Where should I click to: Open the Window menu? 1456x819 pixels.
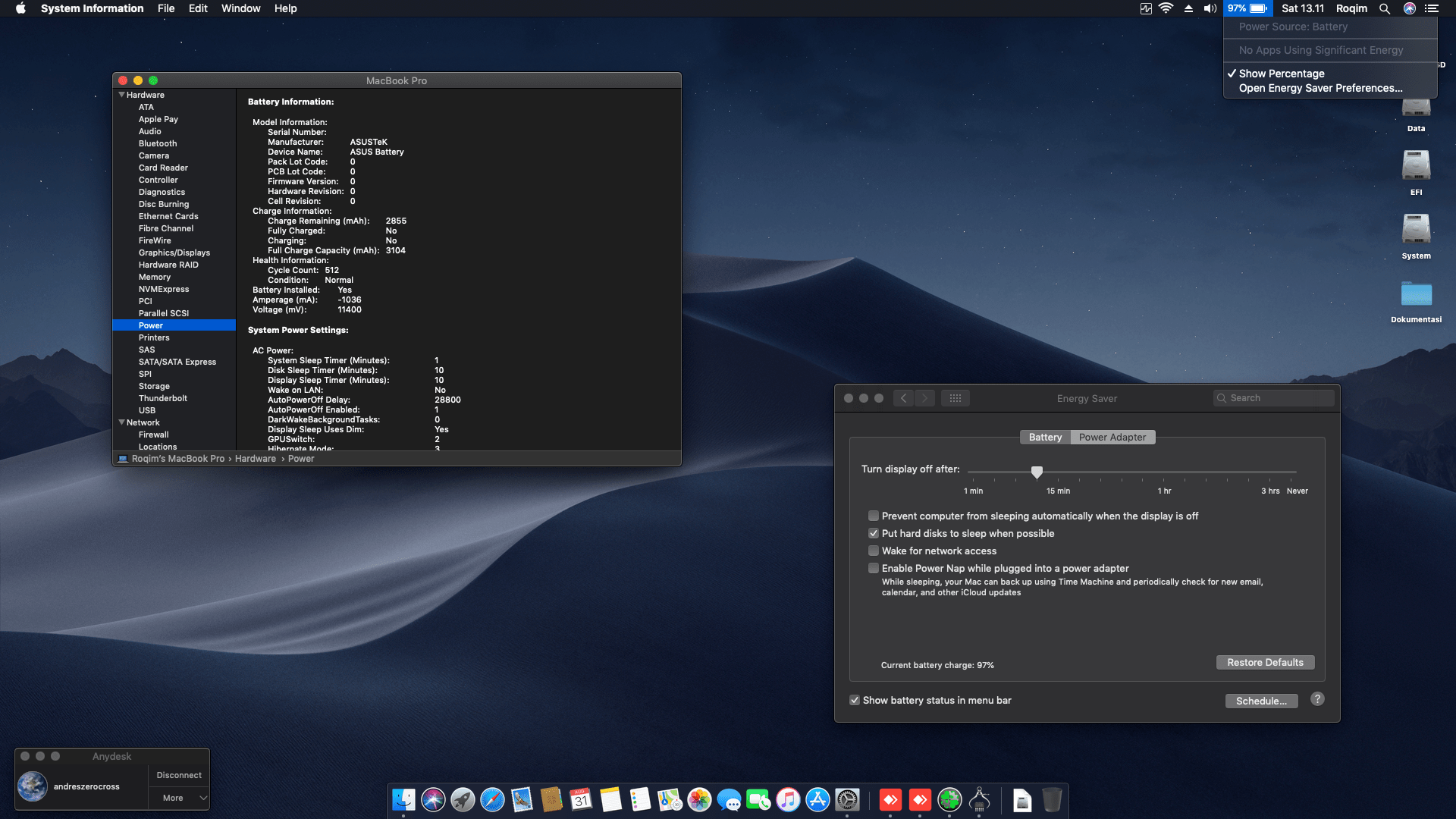pos(240,8)
